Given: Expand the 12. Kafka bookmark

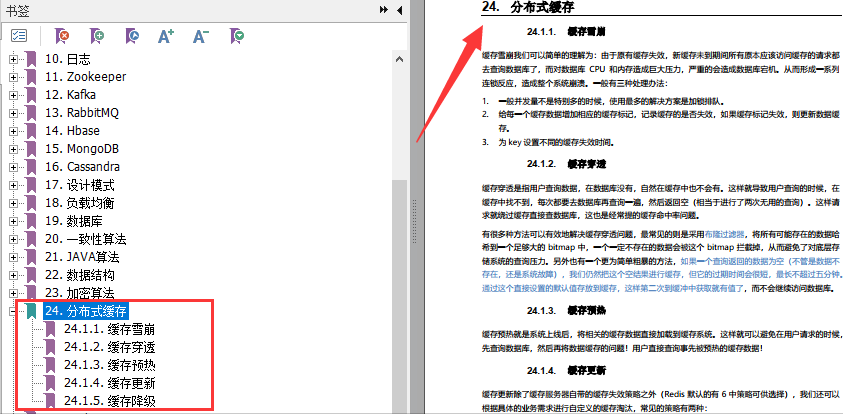Looking at the screenshot, I should (13, 95).
